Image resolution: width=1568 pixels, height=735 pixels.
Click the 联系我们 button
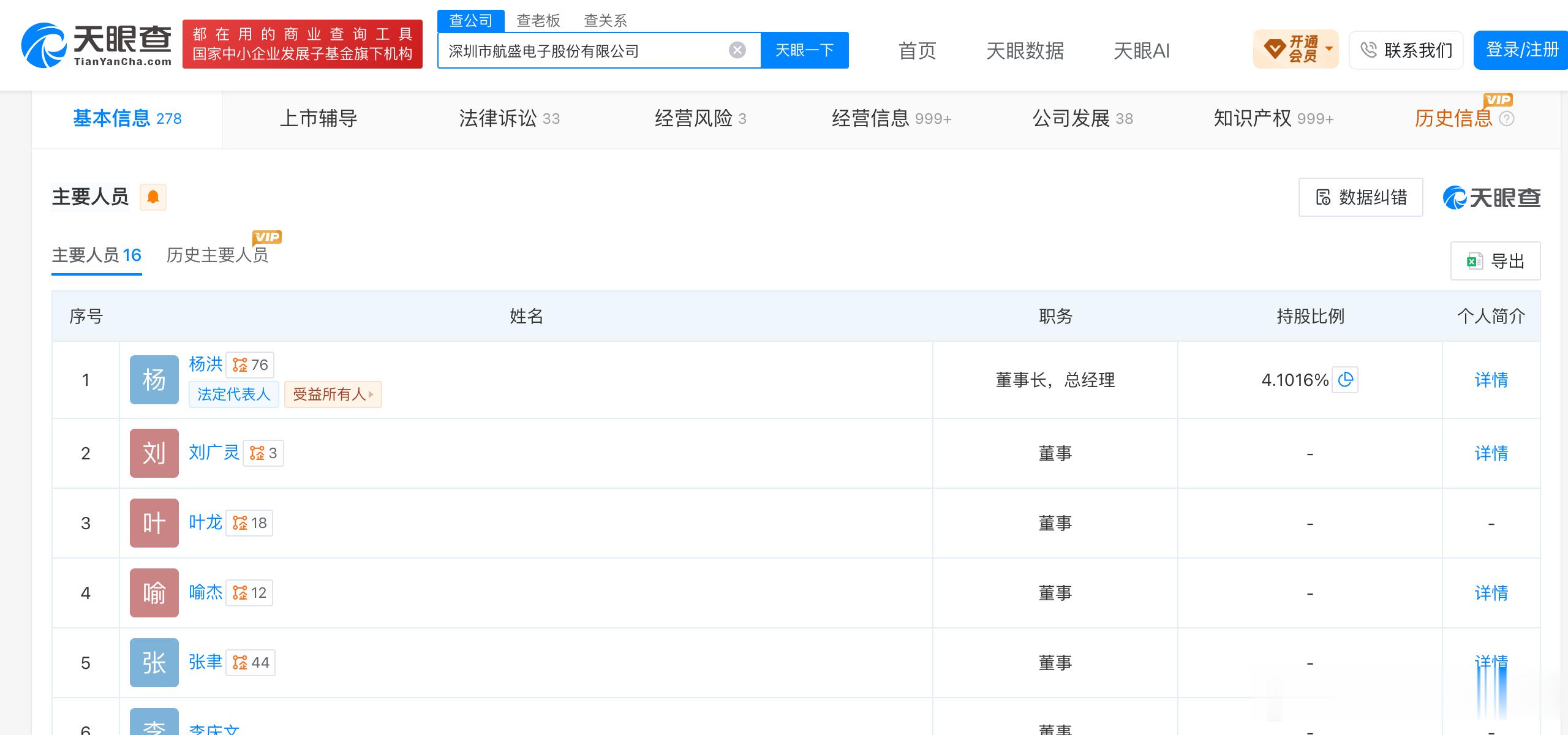[x=1406, y=50]
